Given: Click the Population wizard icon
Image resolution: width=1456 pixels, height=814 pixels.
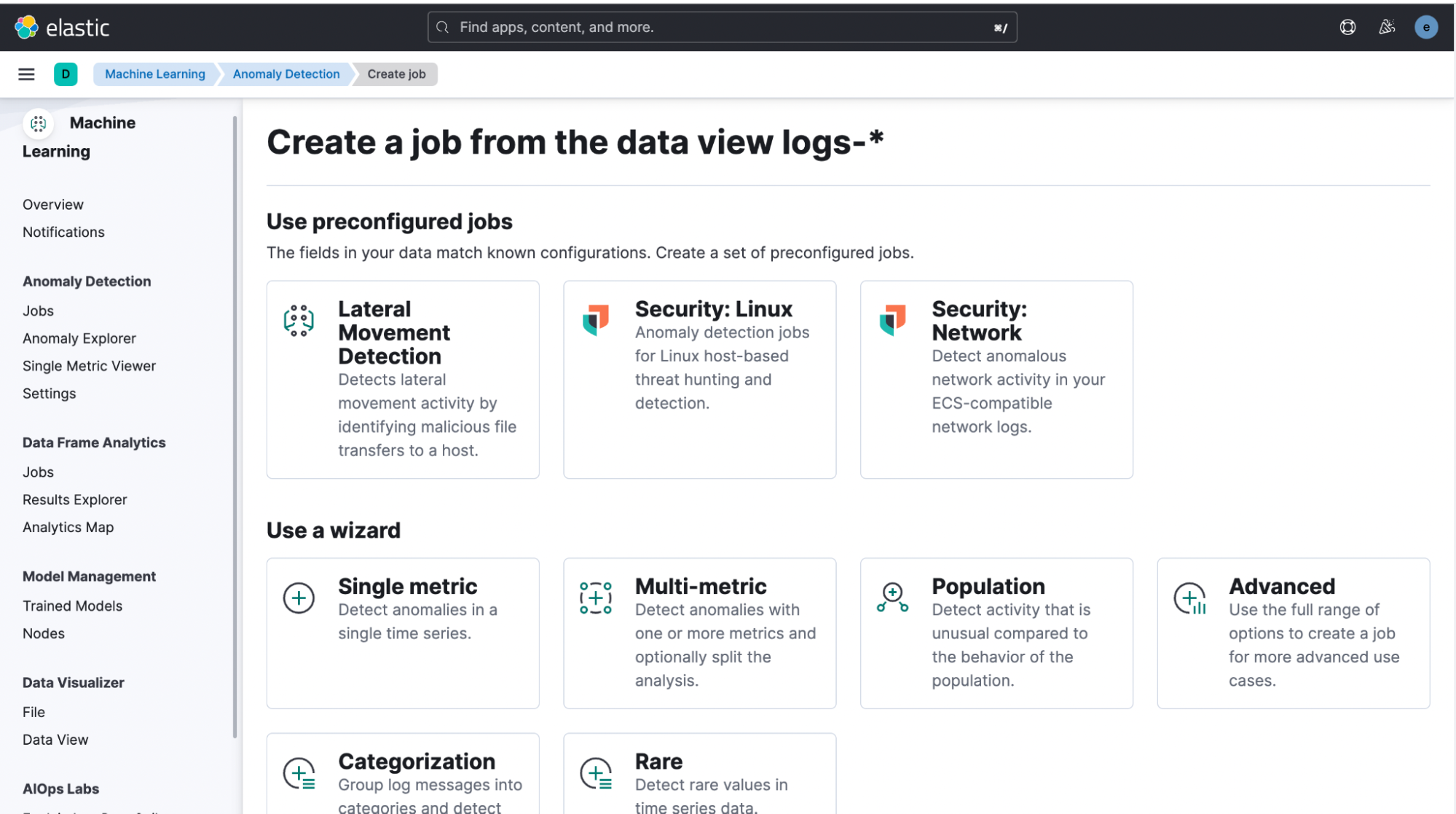Looking at the screenshot, I should point(892,598).
